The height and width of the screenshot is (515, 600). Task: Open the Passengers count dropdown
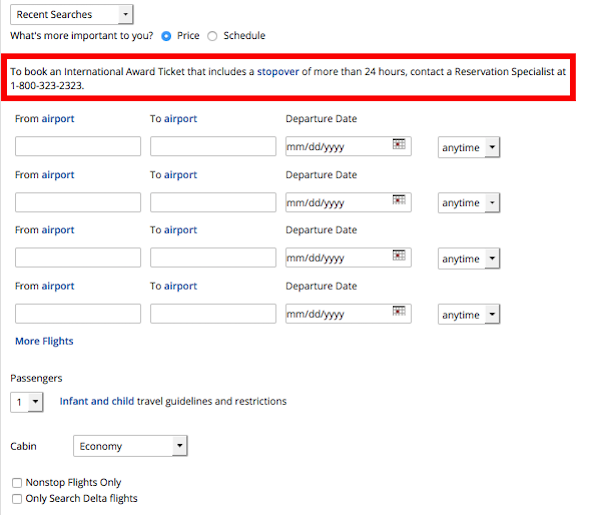27,402
